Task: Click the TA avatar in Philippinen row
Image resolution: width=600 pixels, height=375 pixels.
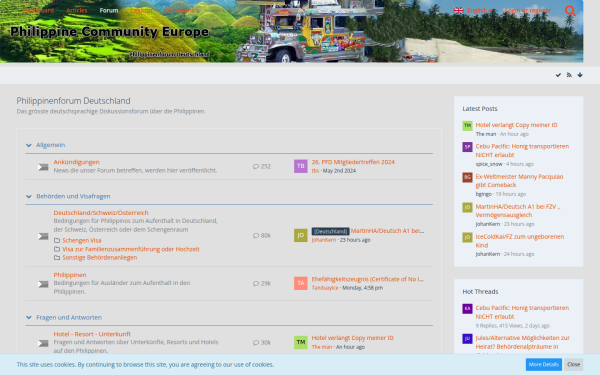Action: [301, 283]
